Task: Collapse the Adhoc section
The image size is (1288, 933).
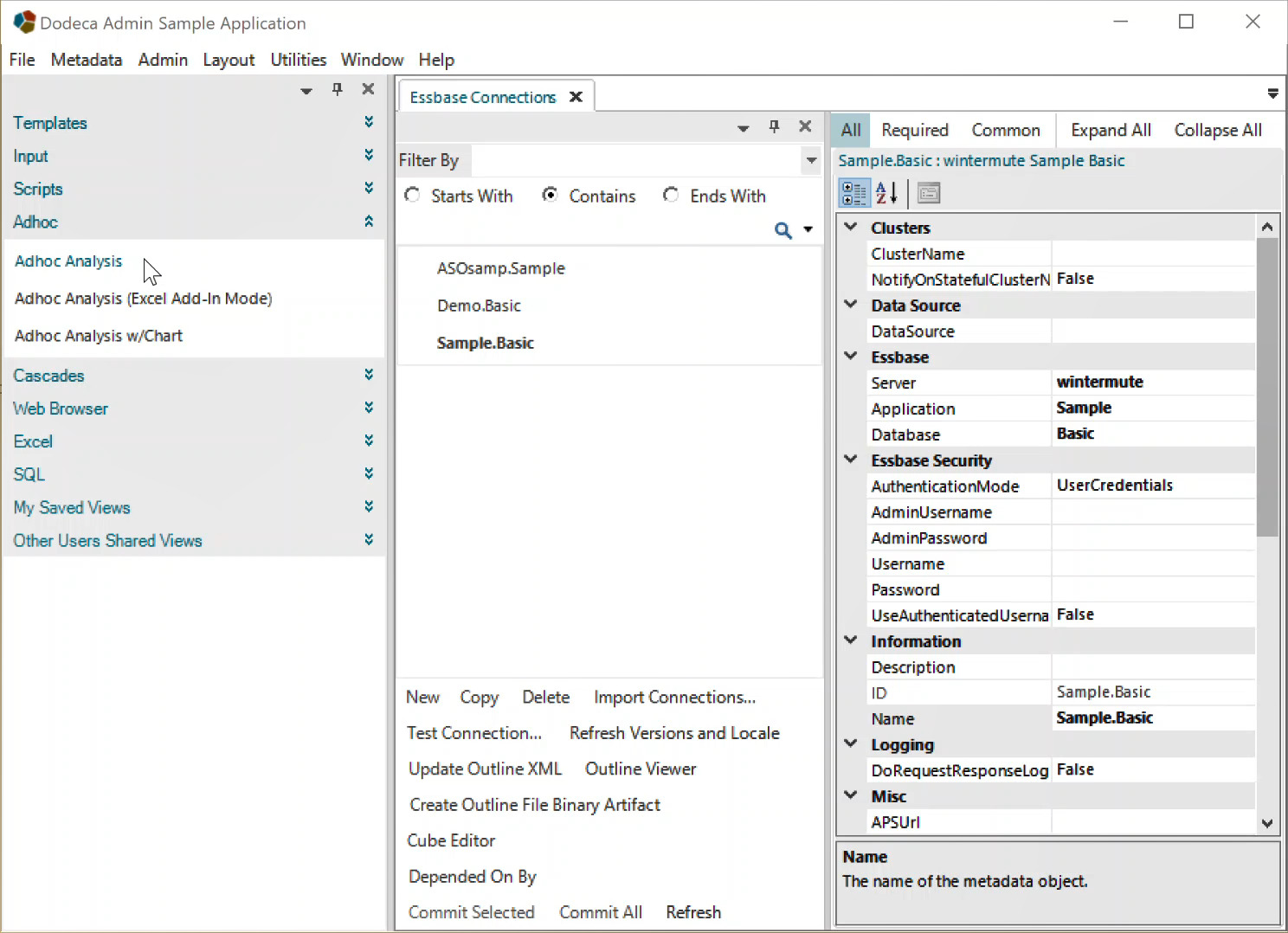Action: 369,221
